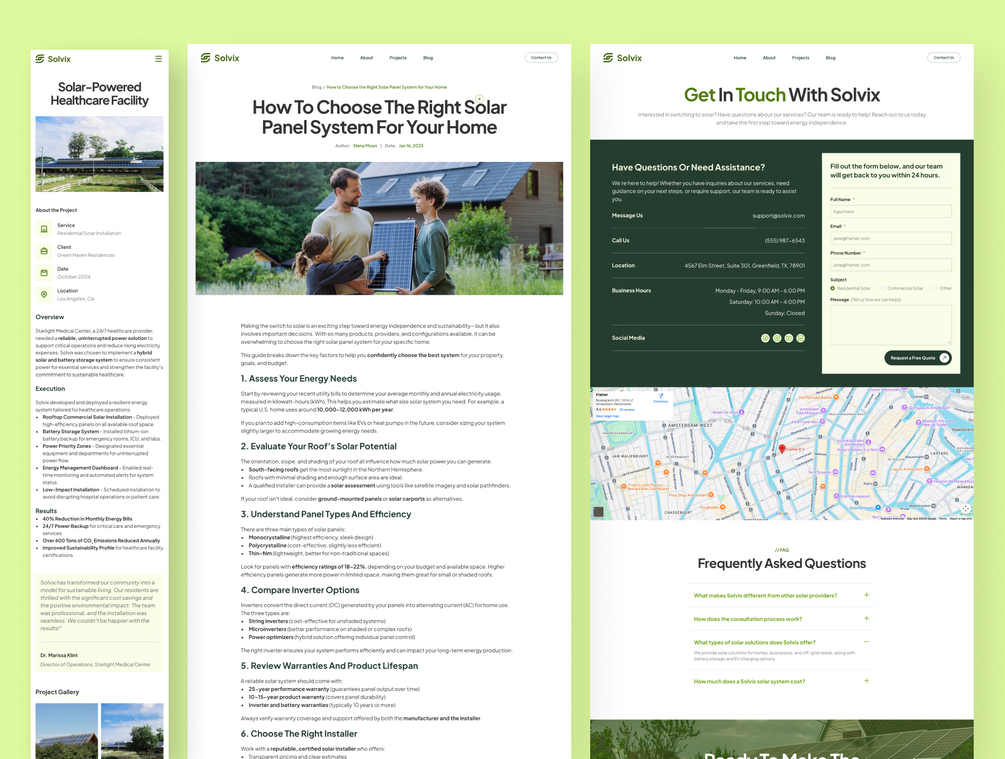
Task: Click the second Project Gallery thumbnail
Action: pos(132,731)
